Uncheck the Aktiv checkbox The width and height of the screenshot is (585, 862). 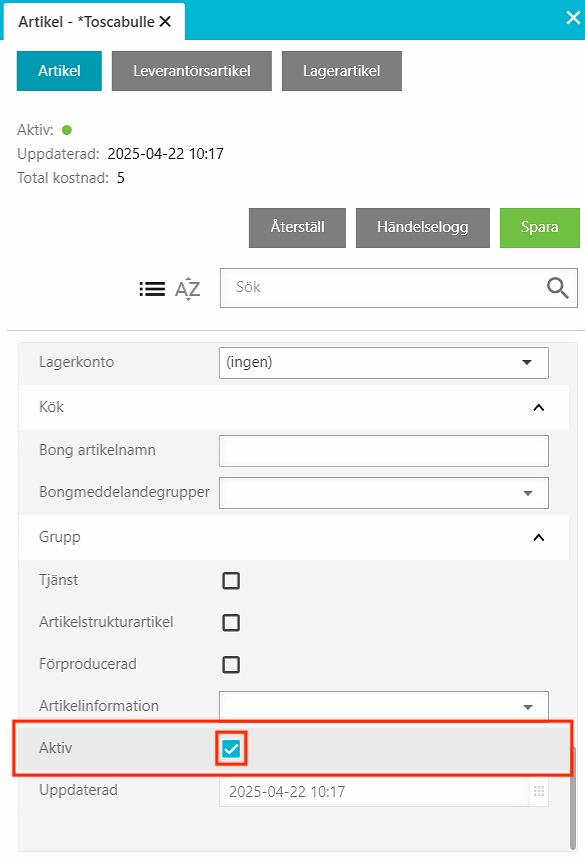pos(231,748)
